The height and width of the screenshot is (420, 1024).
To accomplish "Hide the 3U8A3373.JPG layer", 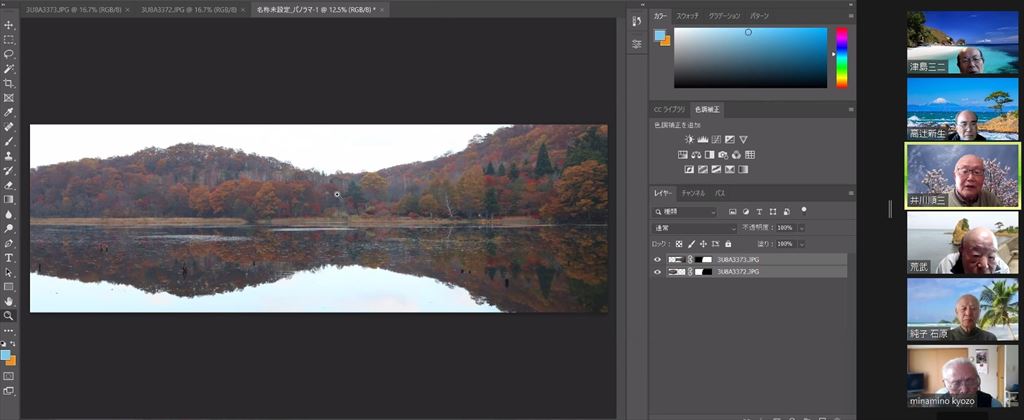I will pyautogui.click(x=658, y=259).
